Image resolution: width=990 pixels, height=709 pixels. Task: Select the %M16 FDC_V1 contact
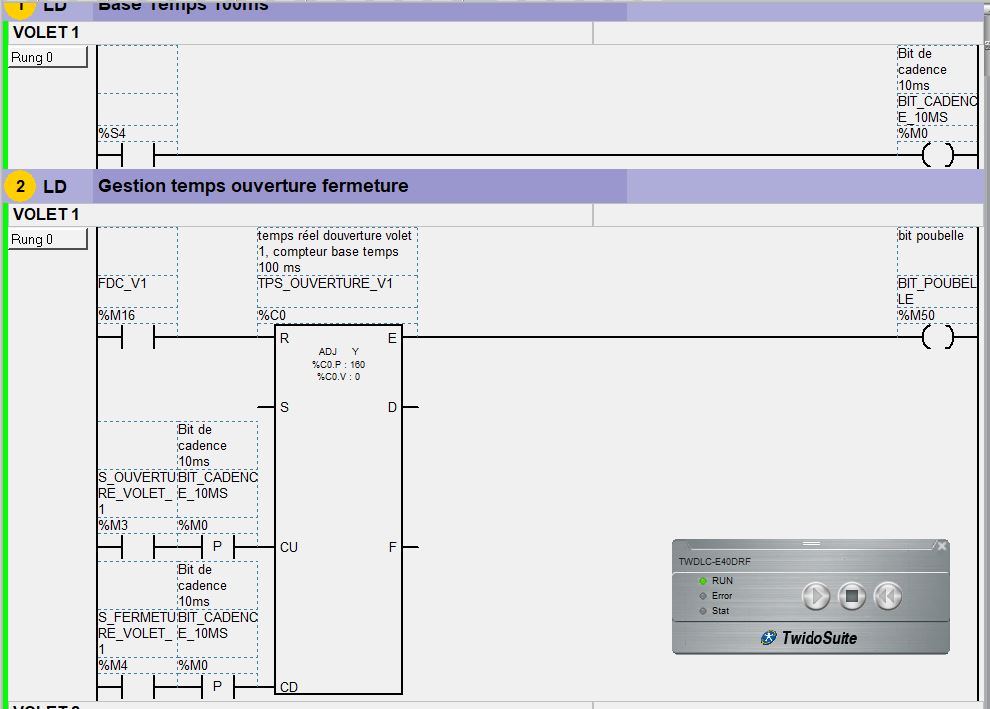click(x=137, y=338)
